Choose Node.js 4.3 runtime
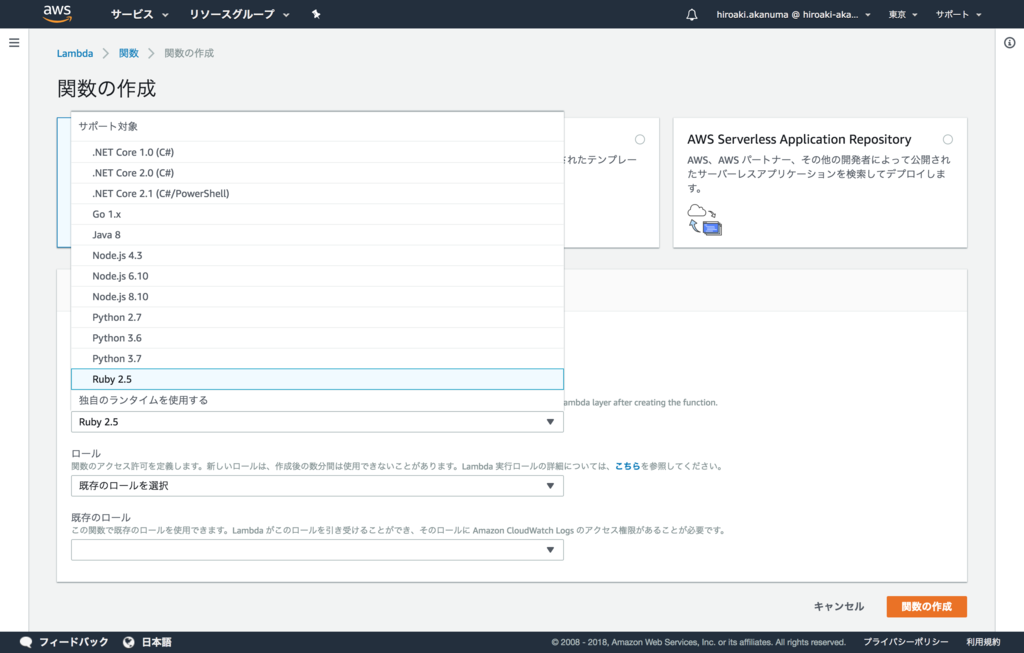Image resolution: width=1024 pixels, height=653 pixels. [x=317, y=255]
